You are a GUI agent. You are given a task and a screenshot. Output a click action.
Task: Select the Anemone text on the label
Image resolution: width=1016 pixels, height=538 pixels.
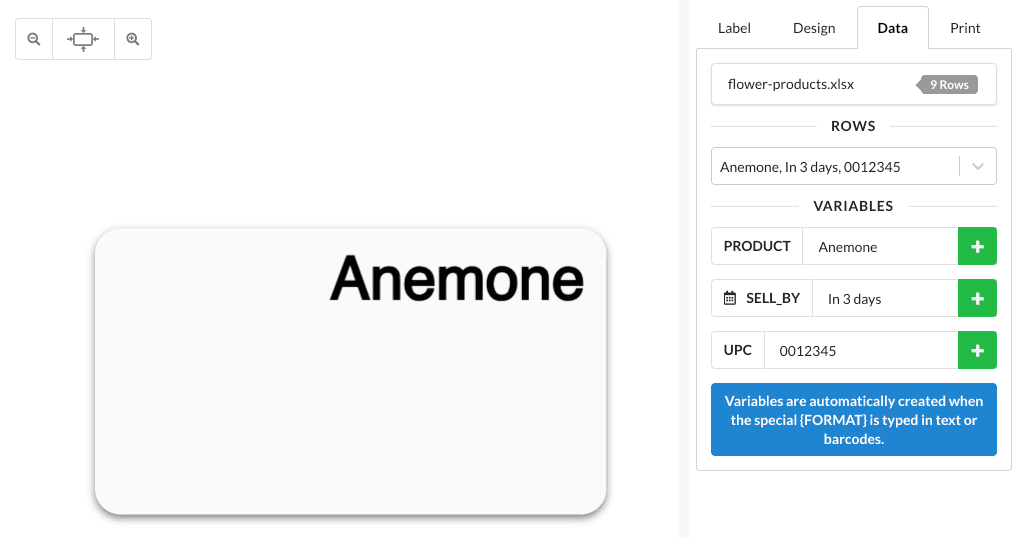pyautogui.click(x=456, y=278)
